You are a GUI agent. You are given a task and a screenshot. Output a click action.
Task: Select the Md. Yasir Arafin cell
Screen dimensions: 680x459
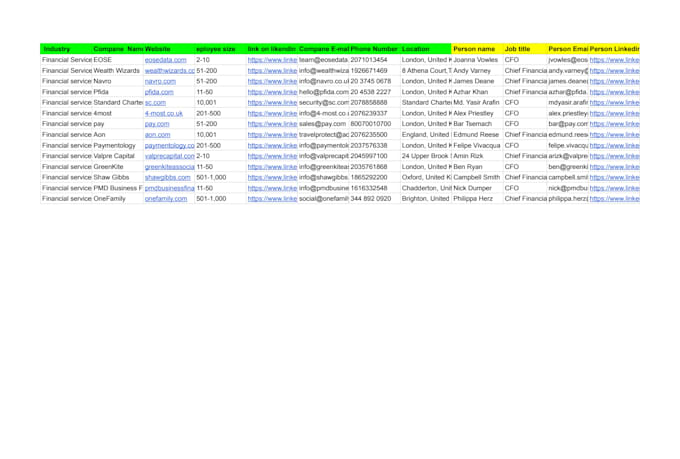coord(477,102)
